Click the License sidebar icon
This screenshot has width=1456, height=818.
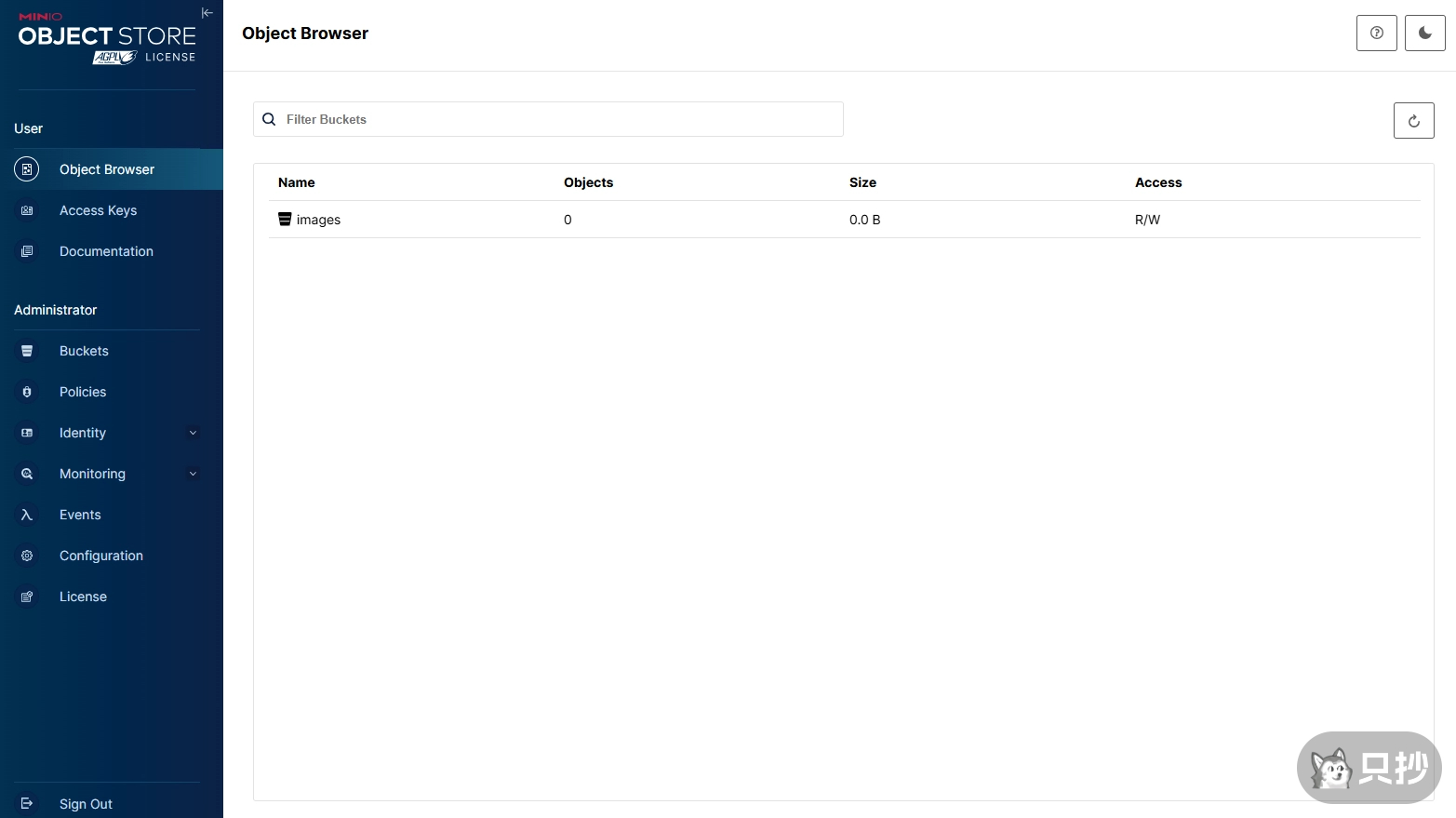click(27, 597)
